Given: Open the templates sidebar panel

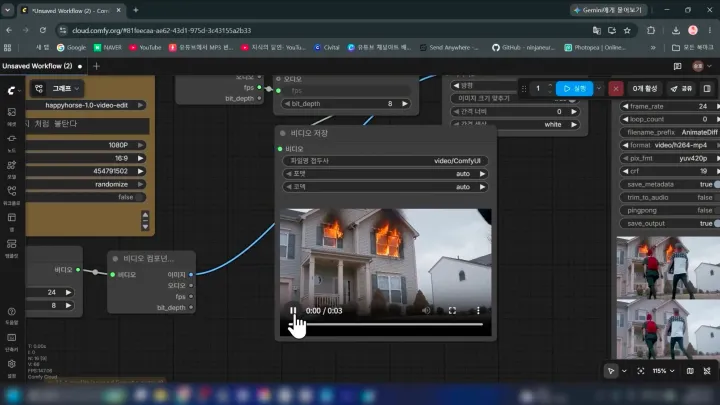Looking at the screenshot, I should [x=11, y=247].
